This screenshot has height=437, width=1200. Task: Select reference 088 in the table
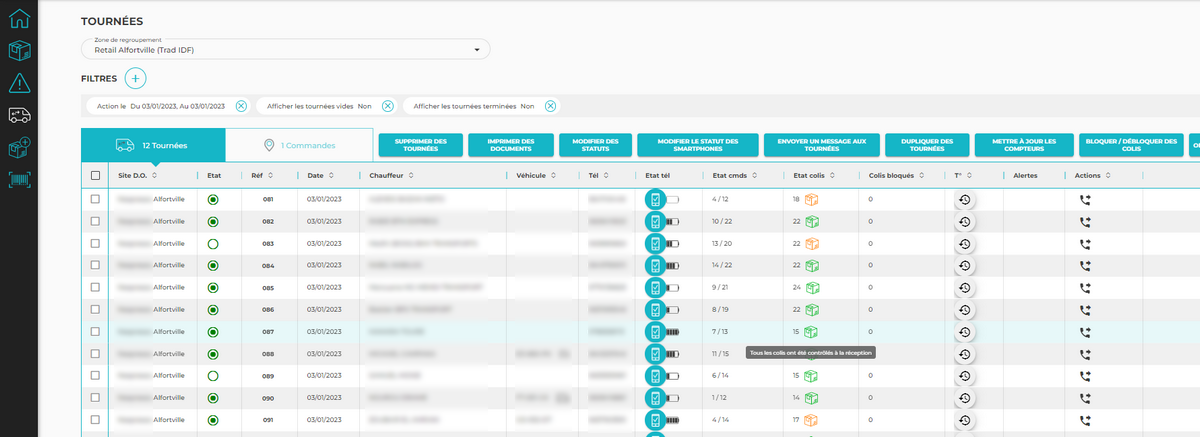coord(268,354)
